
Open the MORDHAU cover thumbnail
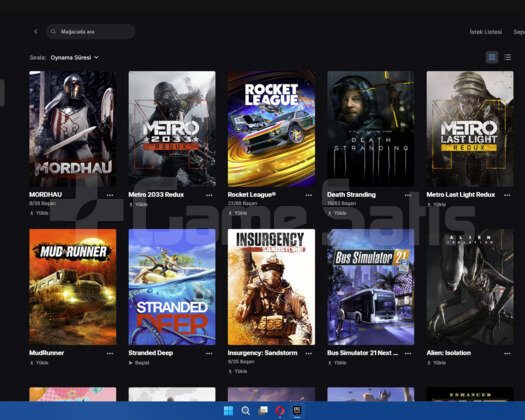coord(73,129)
